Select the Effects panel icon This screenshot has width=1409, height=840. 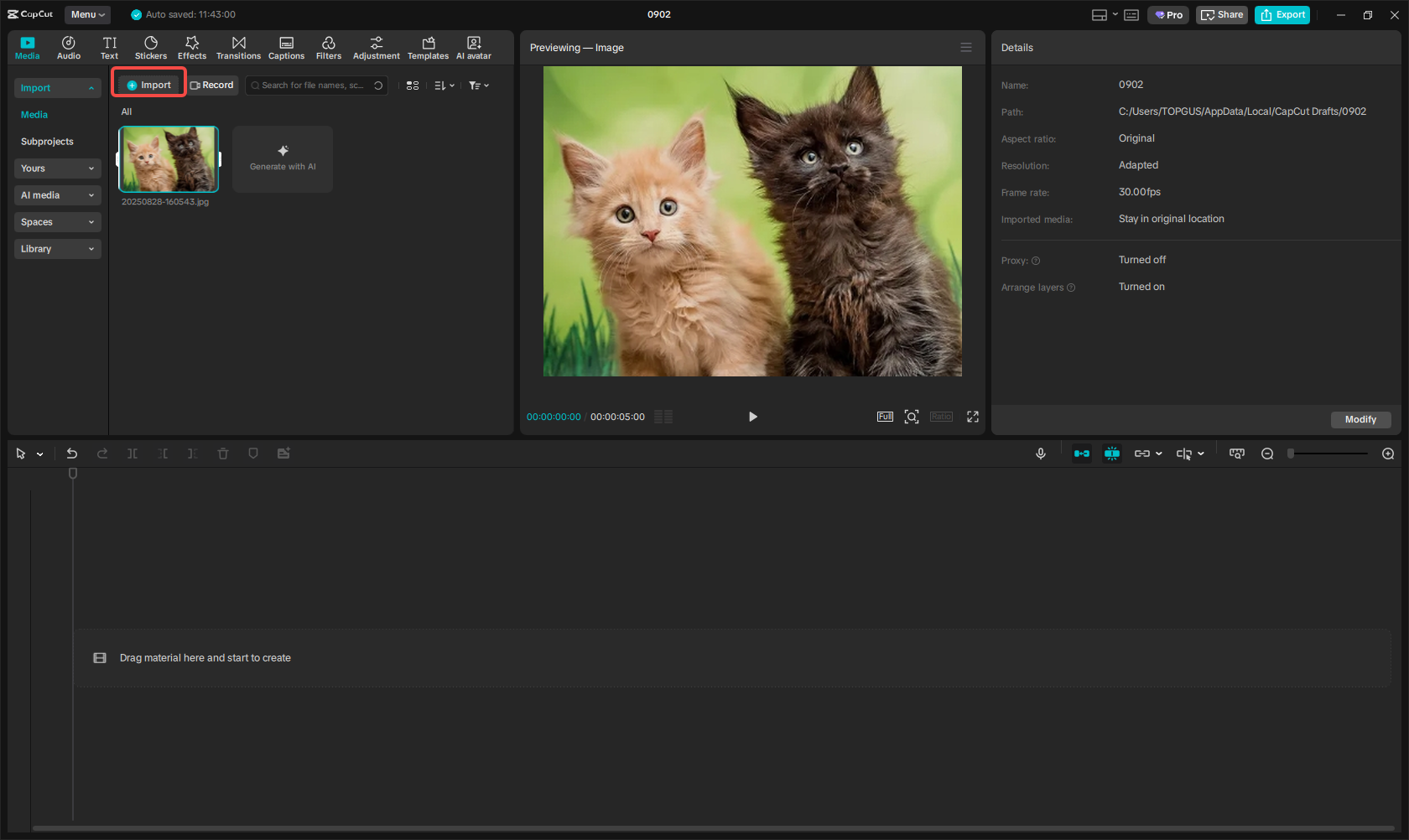(x=192, y=46)
